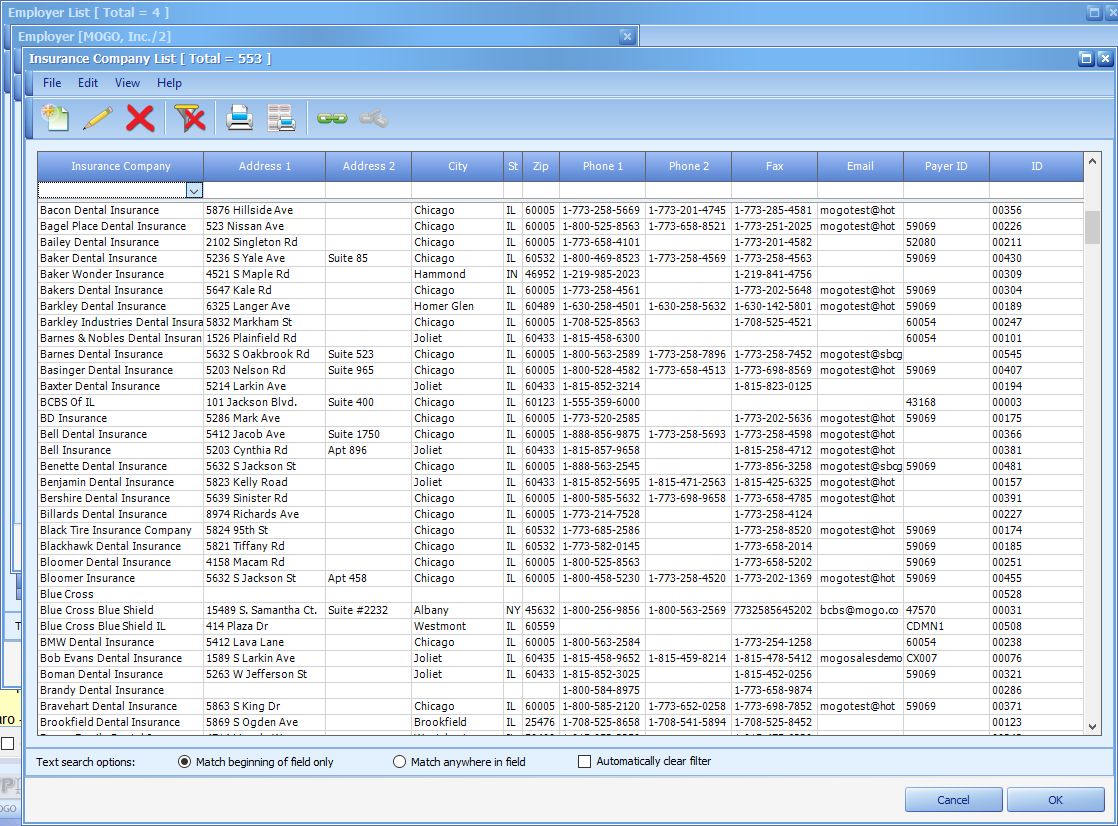Open the Help menu
The width and height of the screenshot is (1118, 826).
coord(169,83)
